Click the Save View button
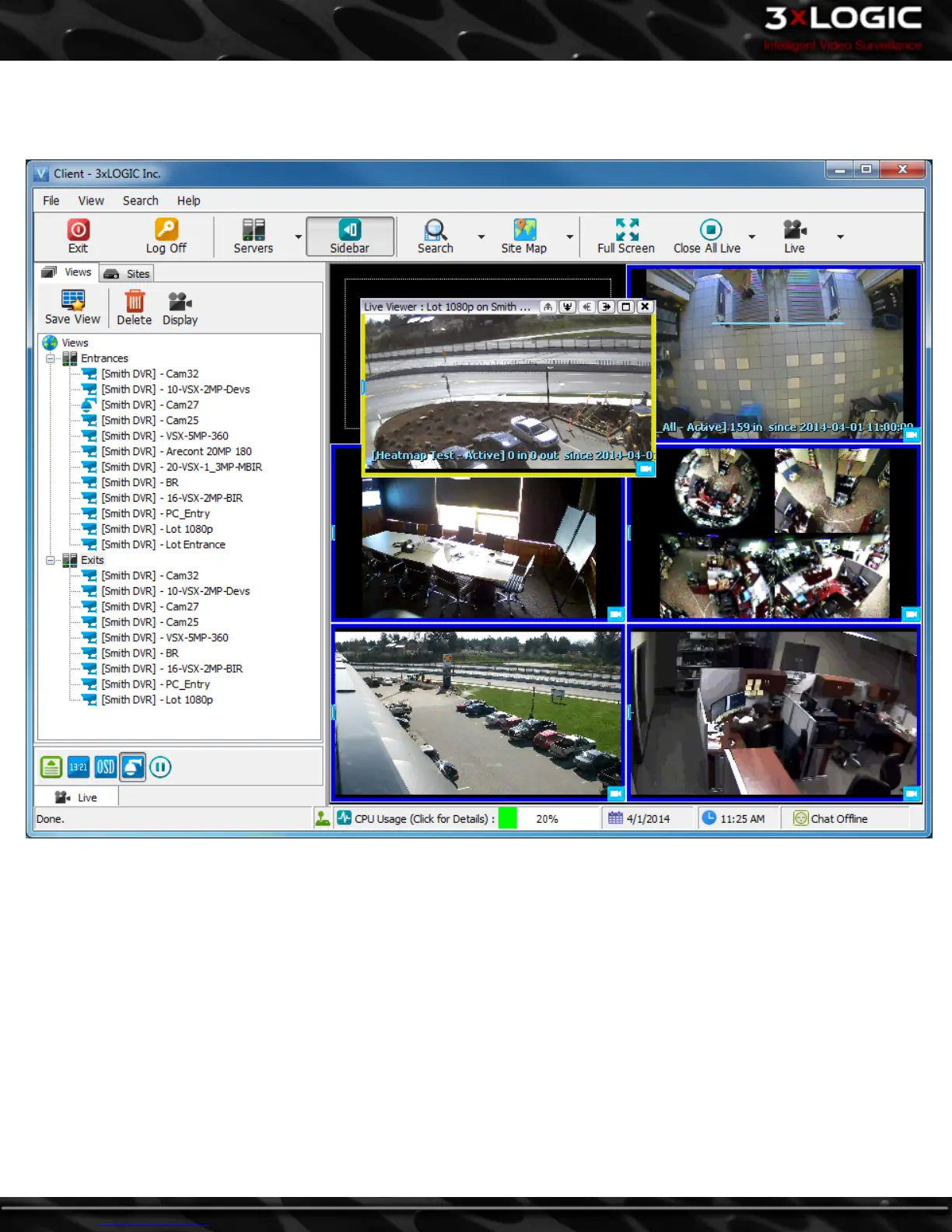 click(x=73, y=307)
